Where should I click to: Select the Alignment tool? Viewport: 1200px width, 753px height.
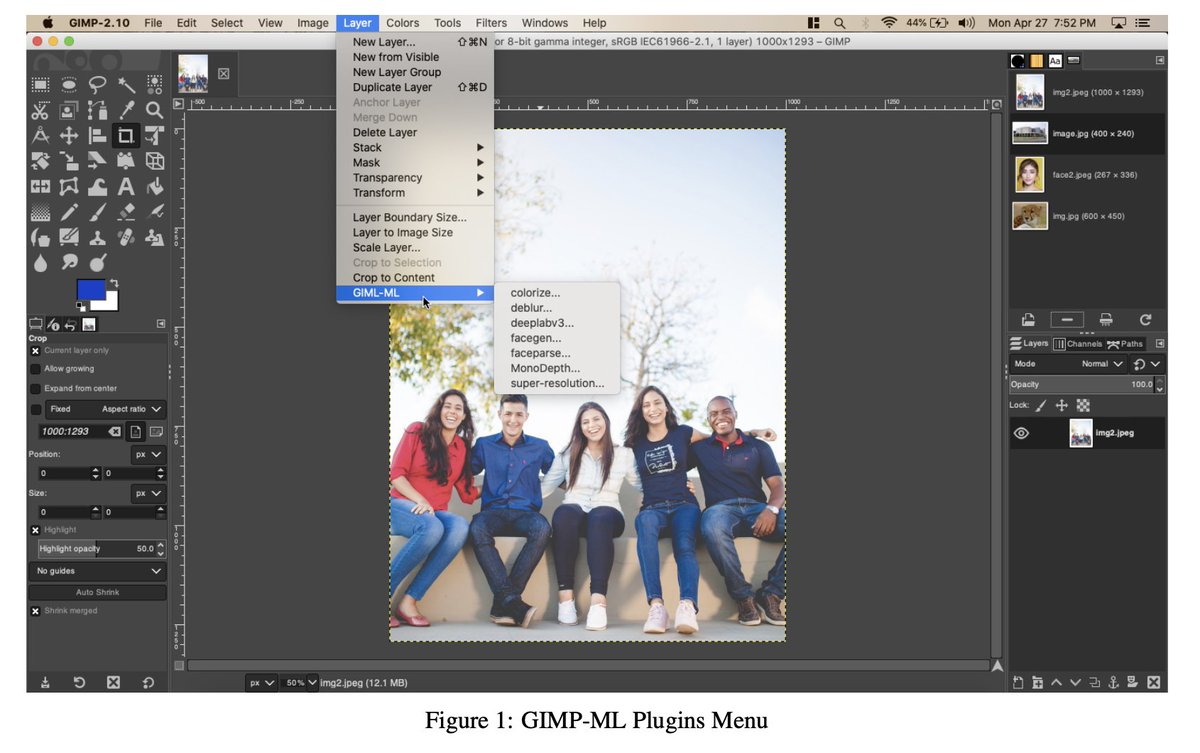click(x=97, y=136)
